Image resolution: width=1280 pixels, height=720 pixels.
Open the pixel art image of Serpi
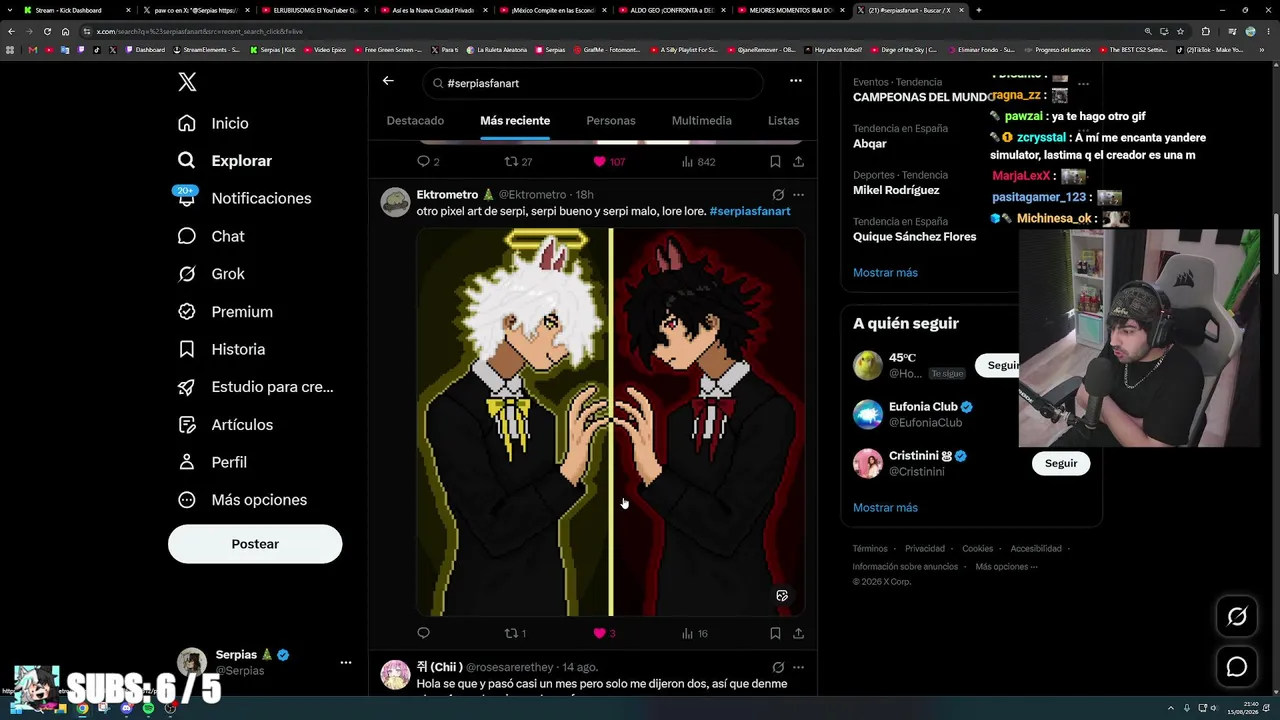click(610, 422)
